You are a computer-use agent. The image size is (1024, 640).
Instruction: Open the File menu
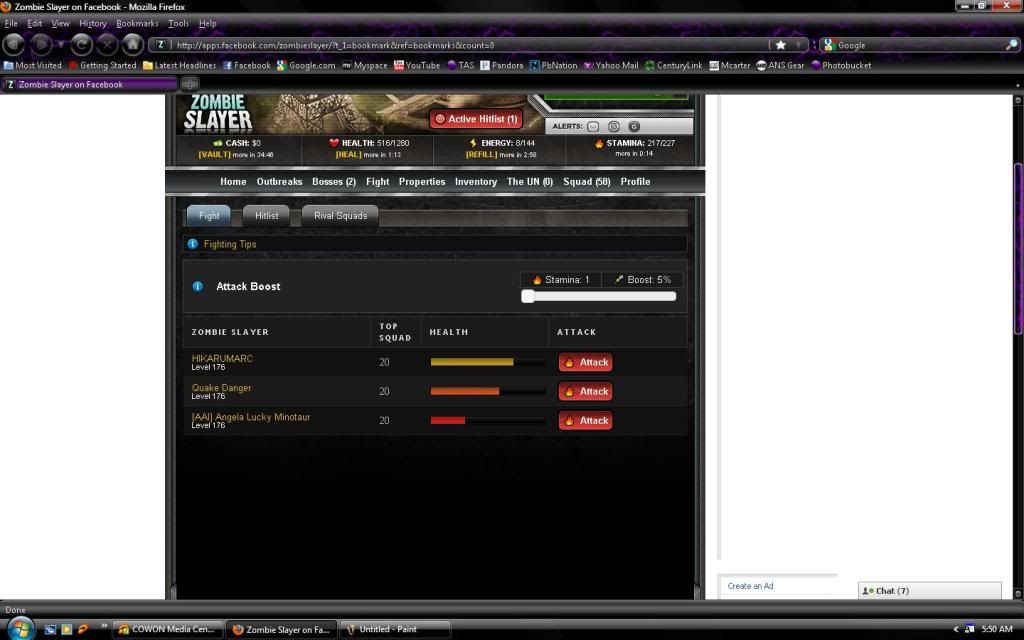pos(11,24)
